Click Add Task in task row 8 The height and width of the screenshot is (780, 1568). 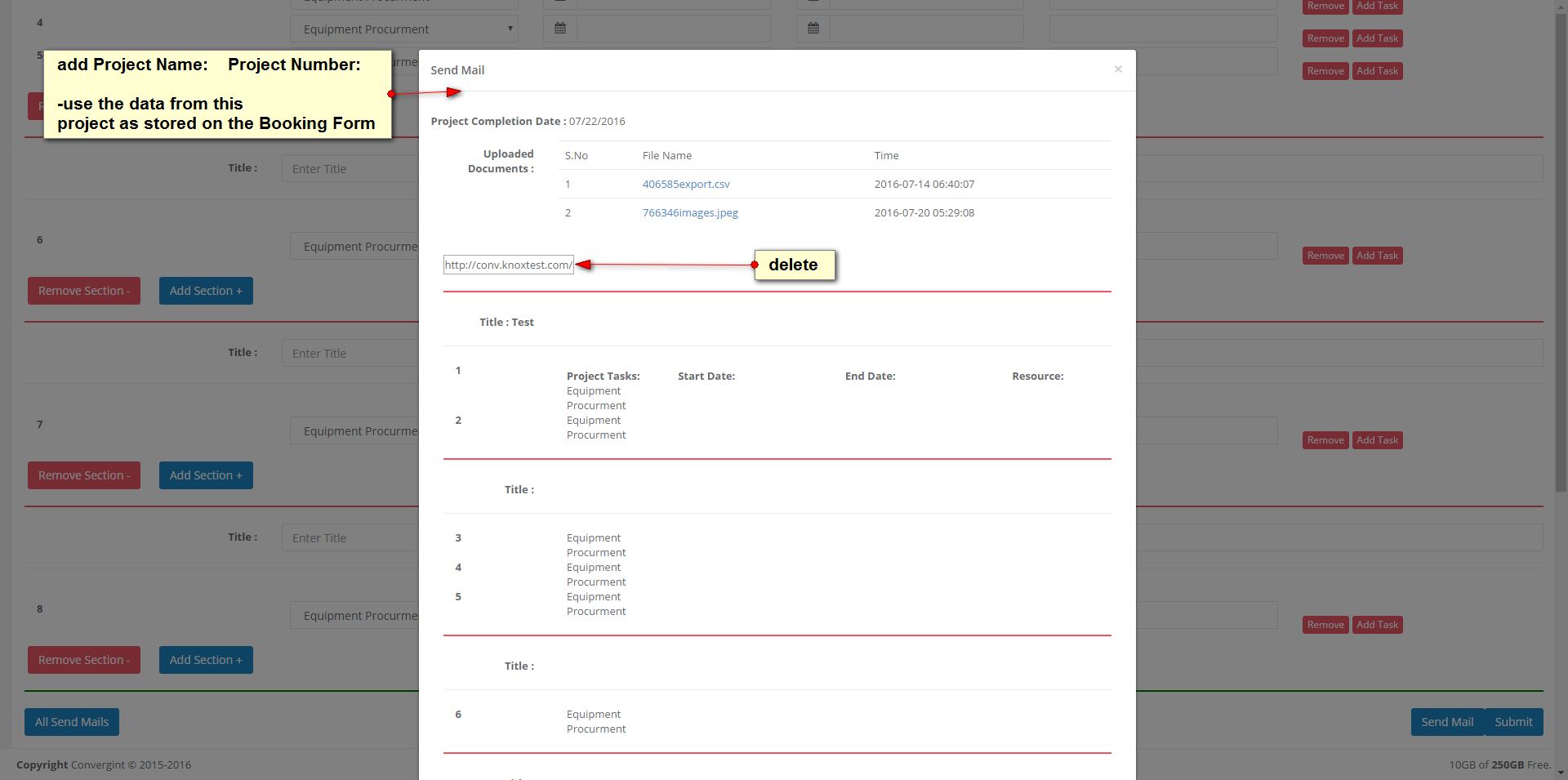(x=1377, y=625)
